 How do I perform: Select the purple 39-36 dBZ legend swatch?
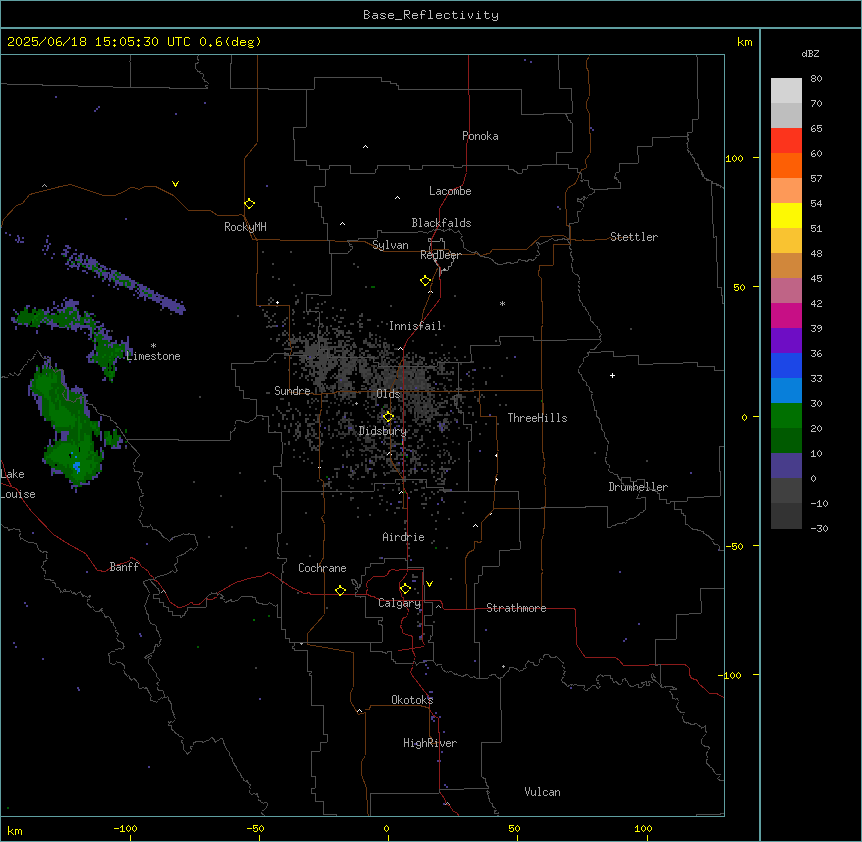pos(786,340)
